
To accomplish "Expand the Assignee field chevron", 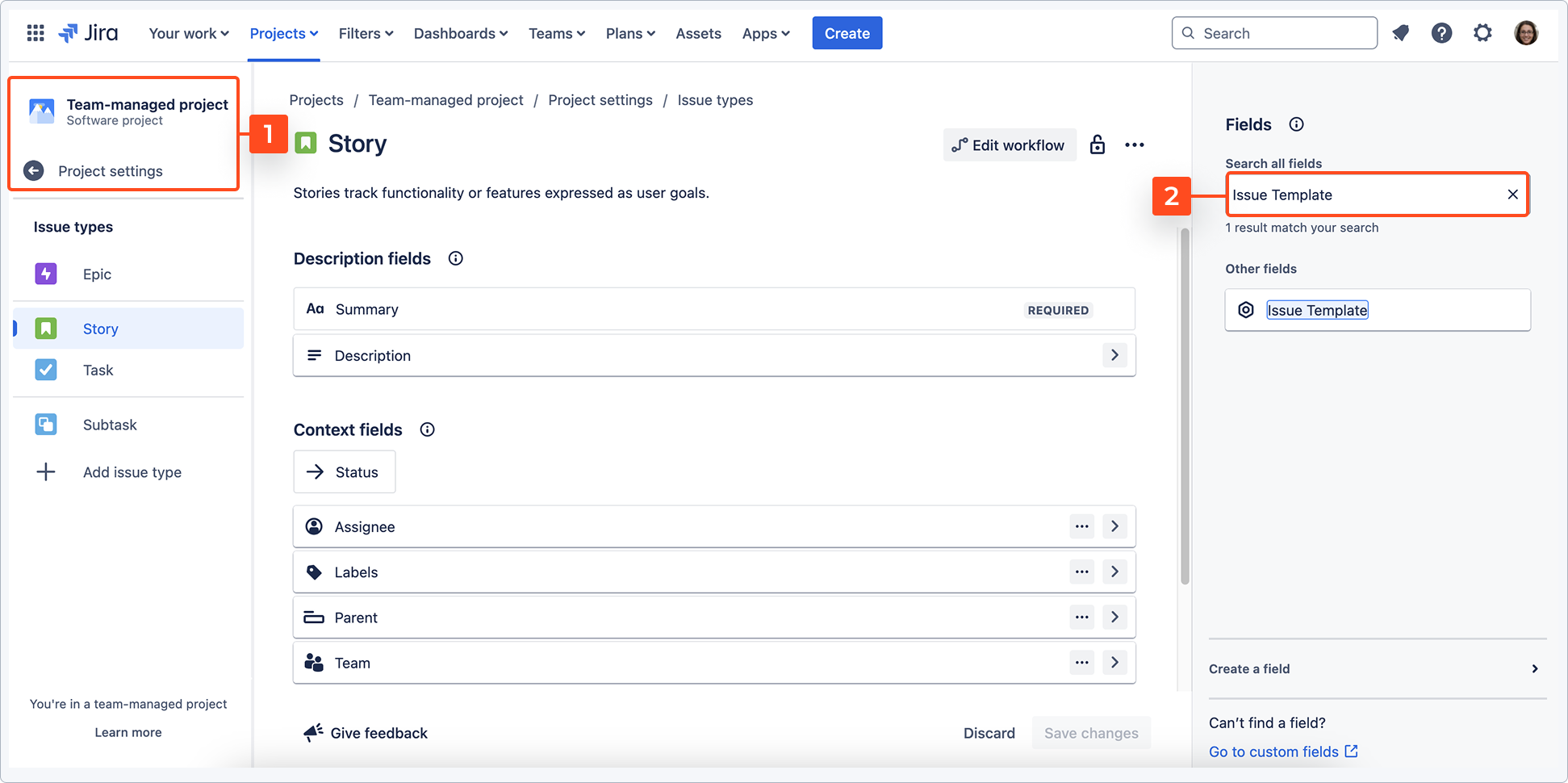I will coord(1114,526).
